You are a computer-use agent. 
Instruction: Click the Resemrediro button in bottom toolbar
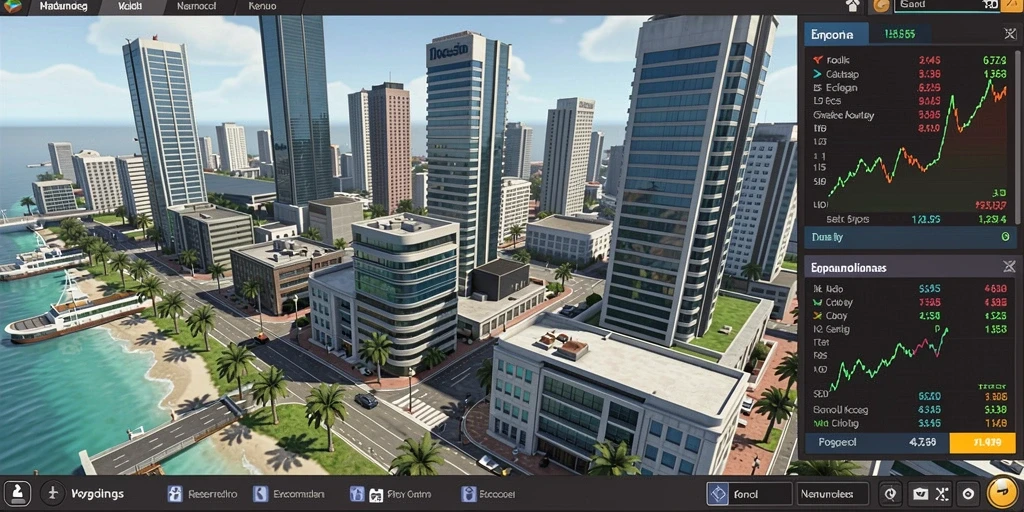(x=202, y=494)
